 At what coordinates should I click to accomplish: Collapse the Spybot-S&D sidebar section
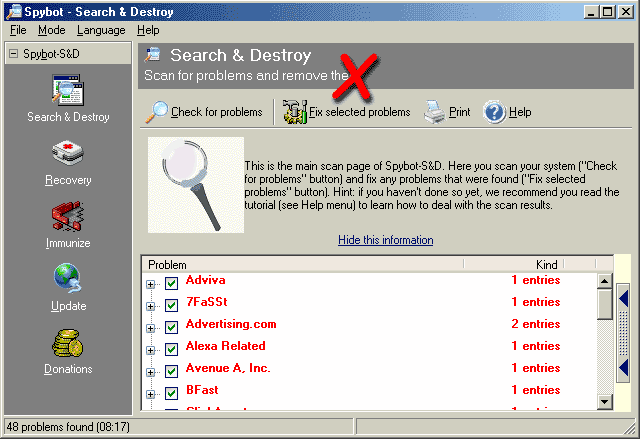pyautogui.click(x=12, y=52)
